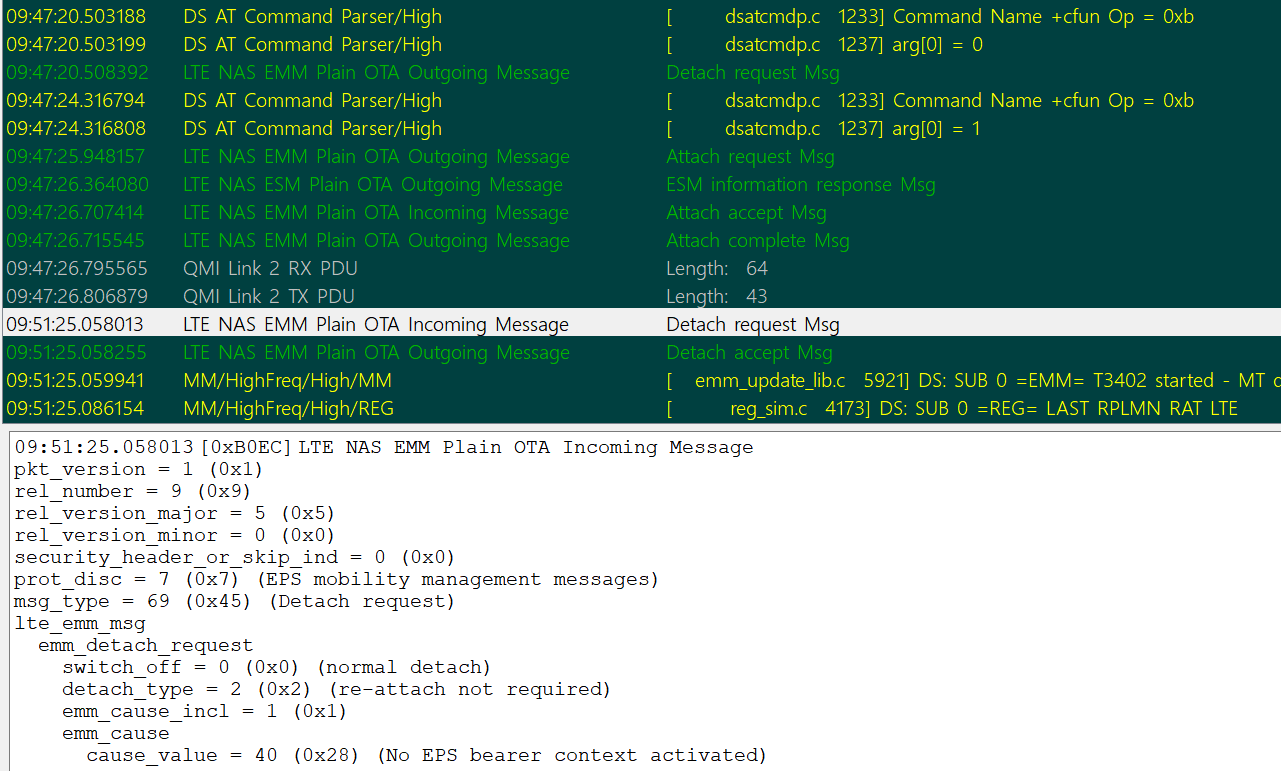Select the Detach request Msg at 09:47:20.508392
This screenshot has height=771, width=1281.
point(640,72)
